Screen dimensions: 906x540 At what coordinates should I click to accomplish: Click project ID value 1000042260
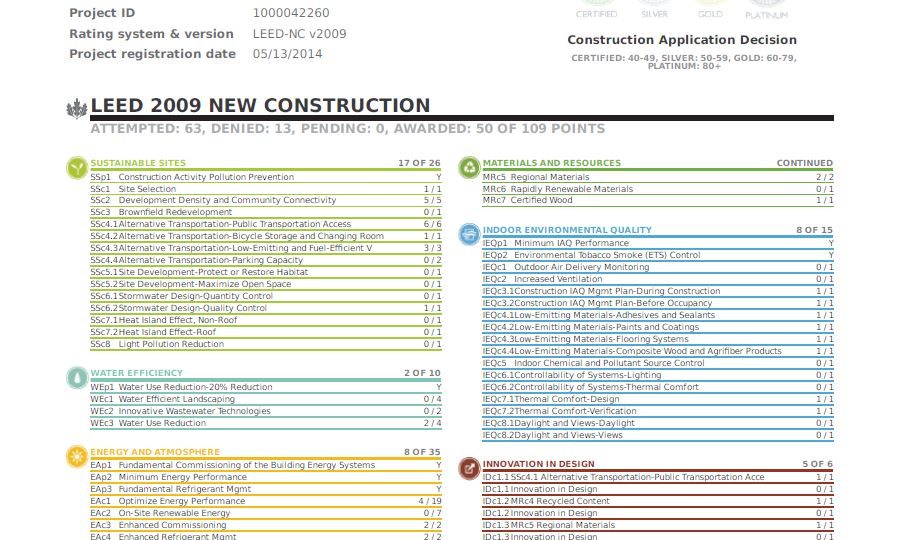click(291, 13)
